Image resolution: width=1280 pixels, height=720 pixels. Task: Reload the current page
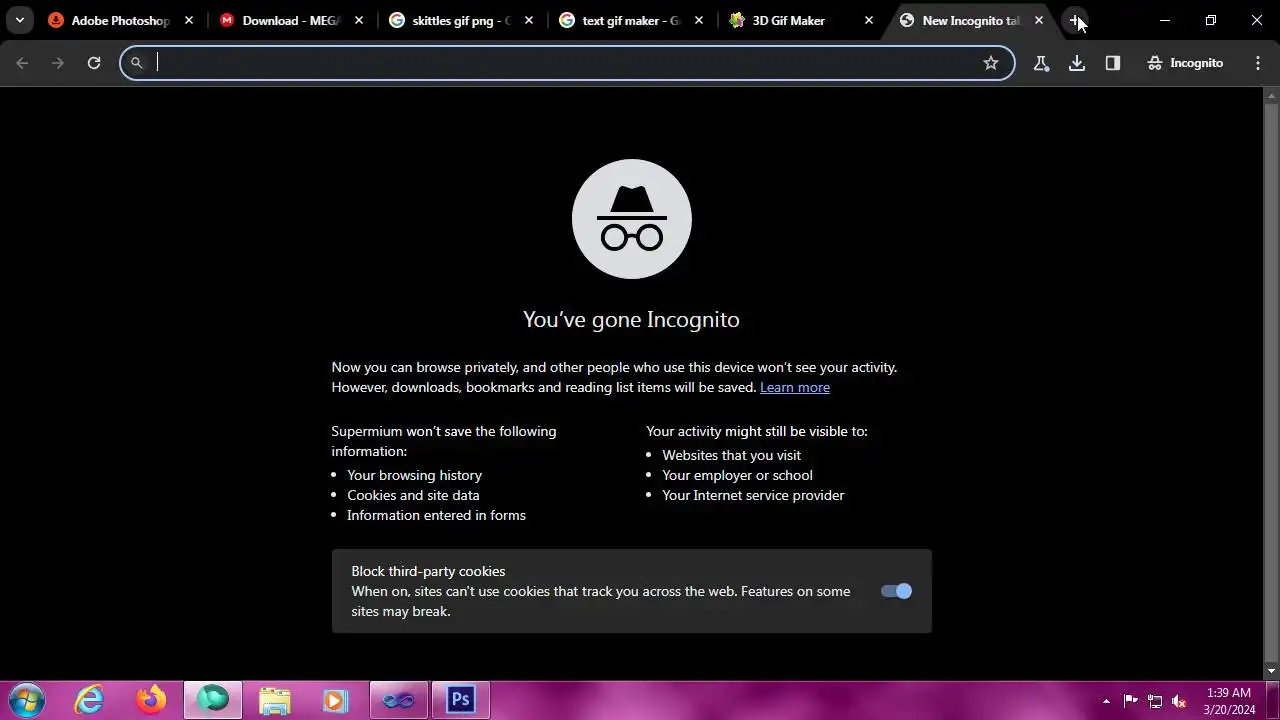pos(94,63)
